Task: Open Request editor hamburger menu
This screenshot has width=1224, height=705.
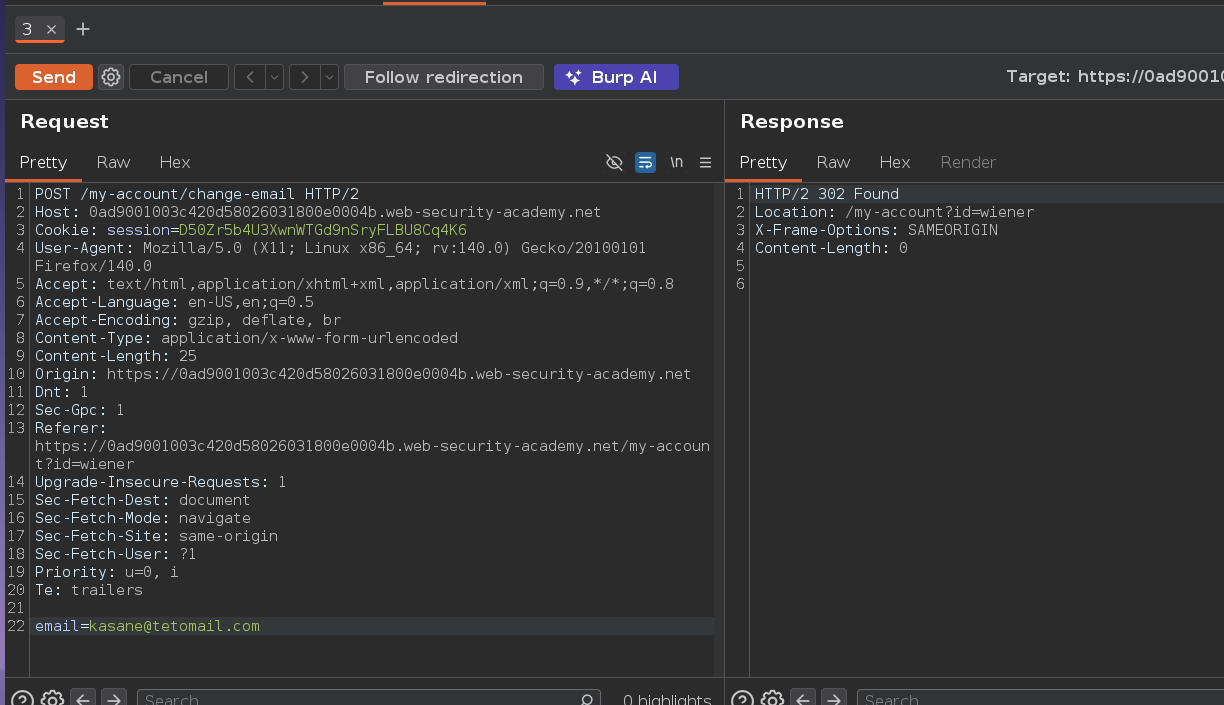Action: [705, 162]
